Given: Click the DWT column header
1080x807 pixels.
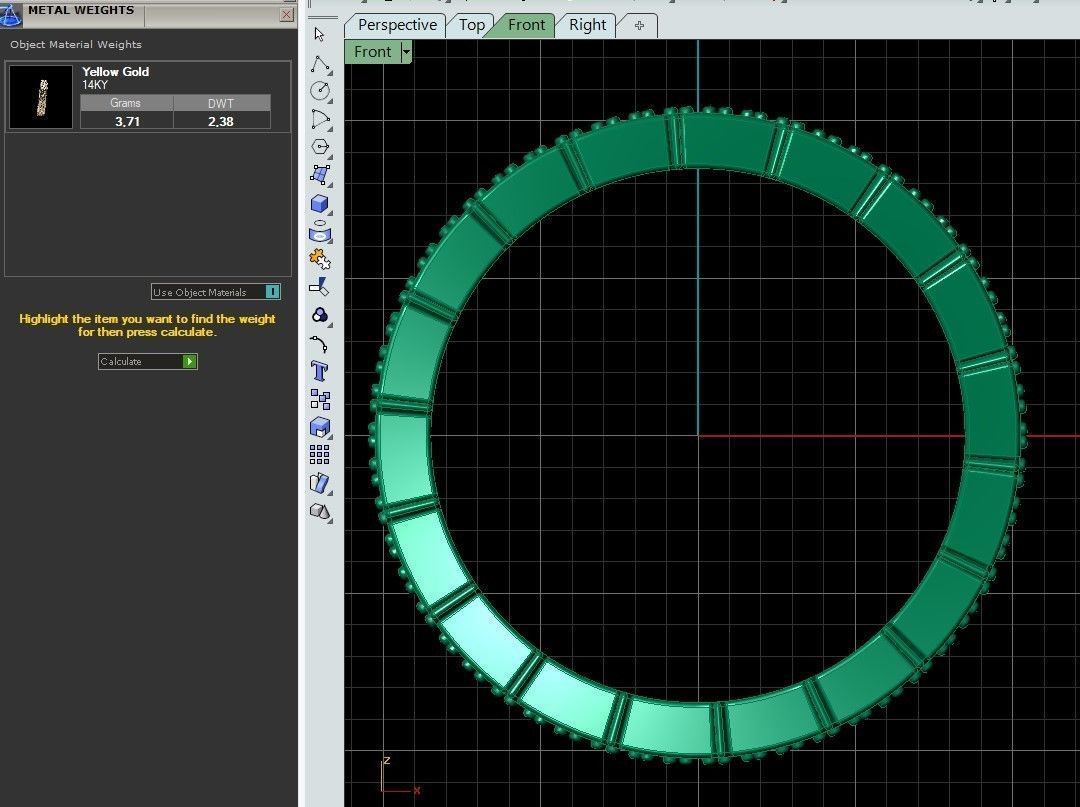Looking at the screenshot, I should pos(221,103).
